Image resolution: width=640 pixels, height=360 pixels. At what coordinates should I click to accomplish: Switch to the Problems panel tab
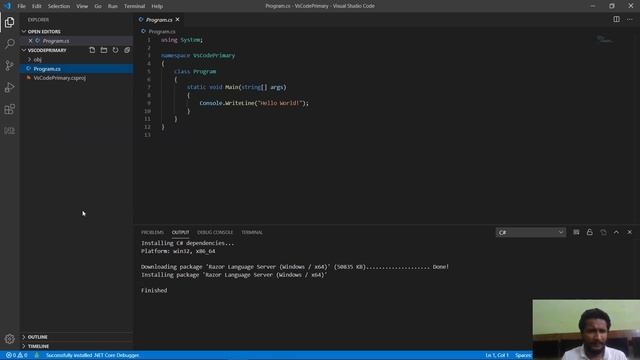pyautogui.click(x=152, y=232)
